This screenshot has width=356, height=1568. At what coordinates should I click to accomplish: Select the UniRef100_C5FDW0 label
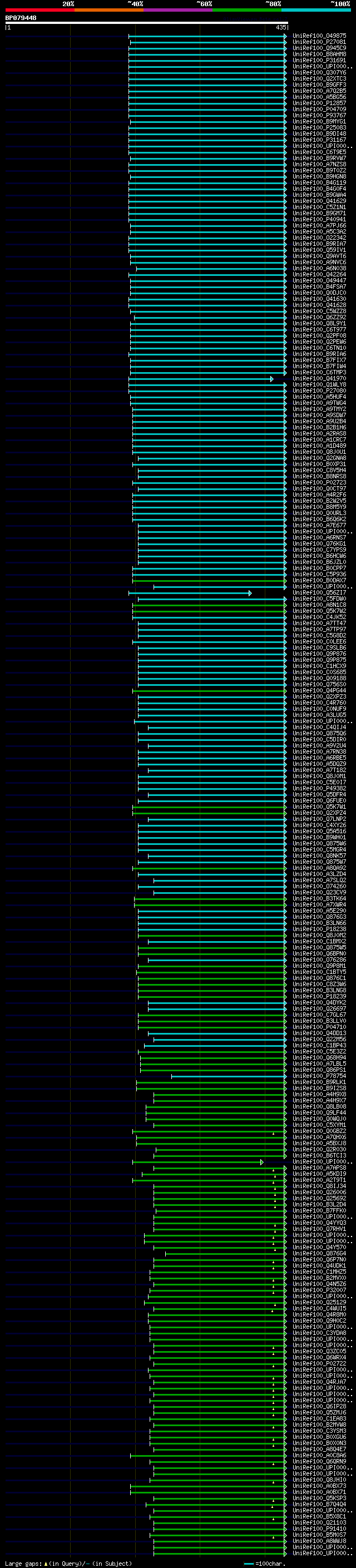point(319,599)
